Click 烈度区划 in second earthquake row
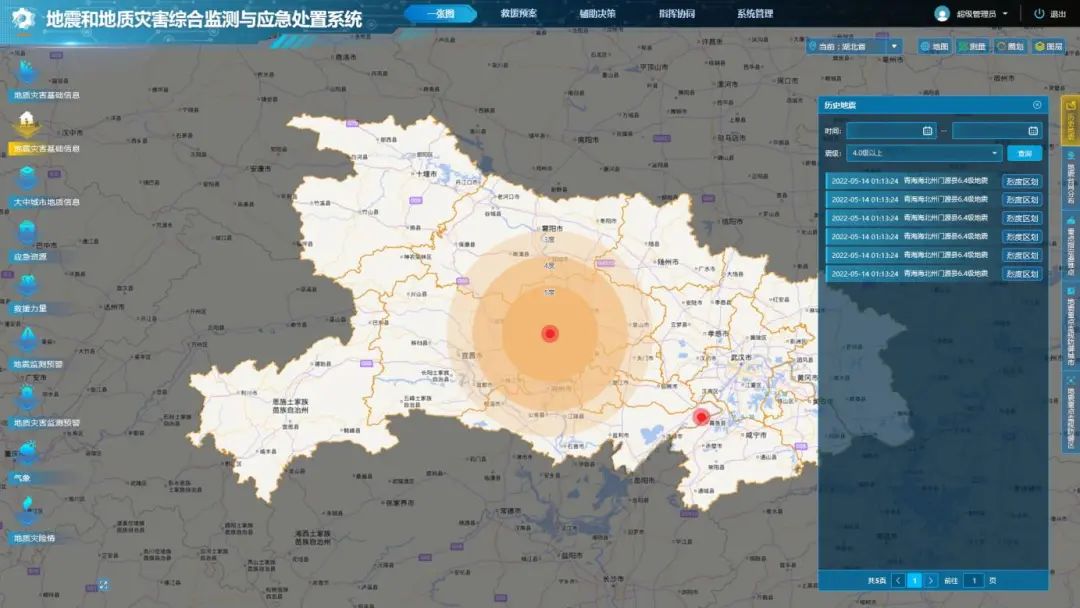1080x608 pixels. pyautogui.click(x=1021, y=200)
